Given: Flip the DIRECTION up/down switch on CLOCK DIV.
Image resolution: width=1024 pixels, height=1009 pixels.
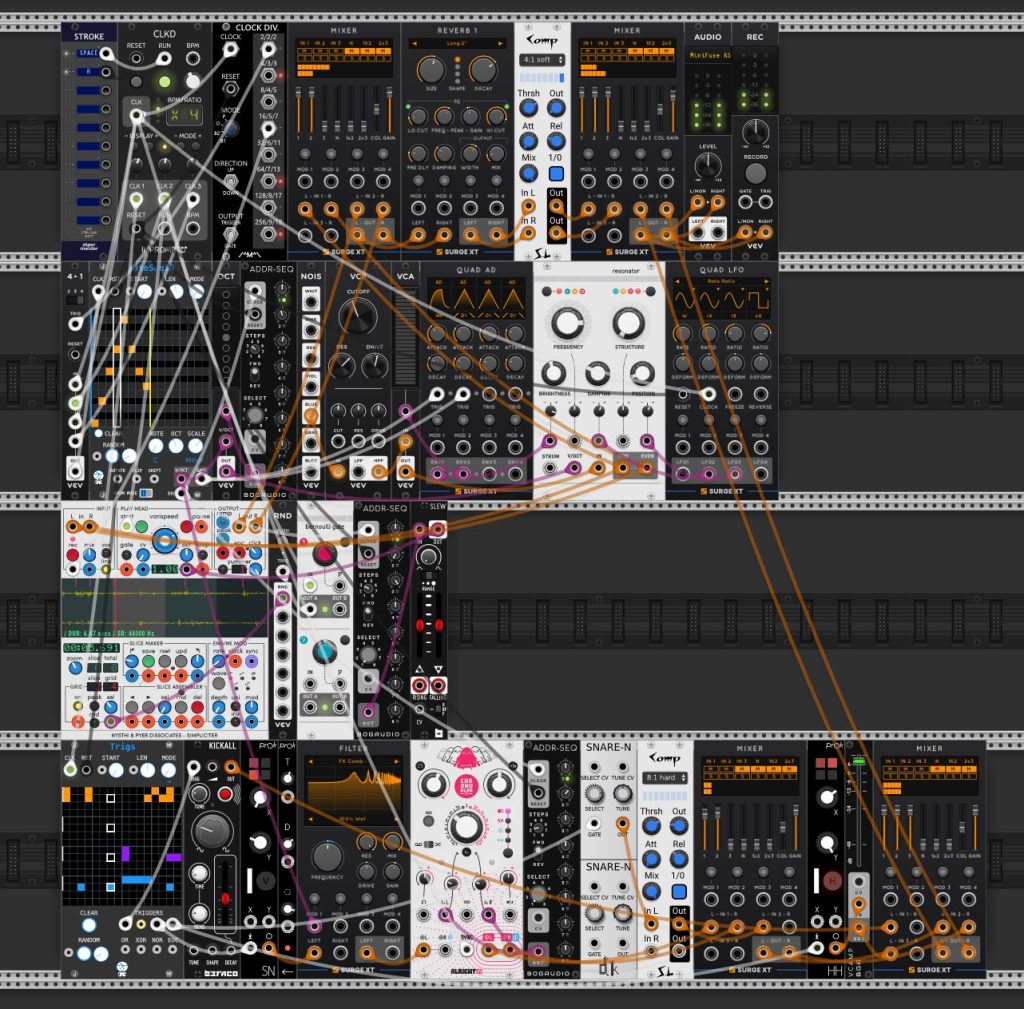Looking at the screenshot, I should [x=230, y=181].
